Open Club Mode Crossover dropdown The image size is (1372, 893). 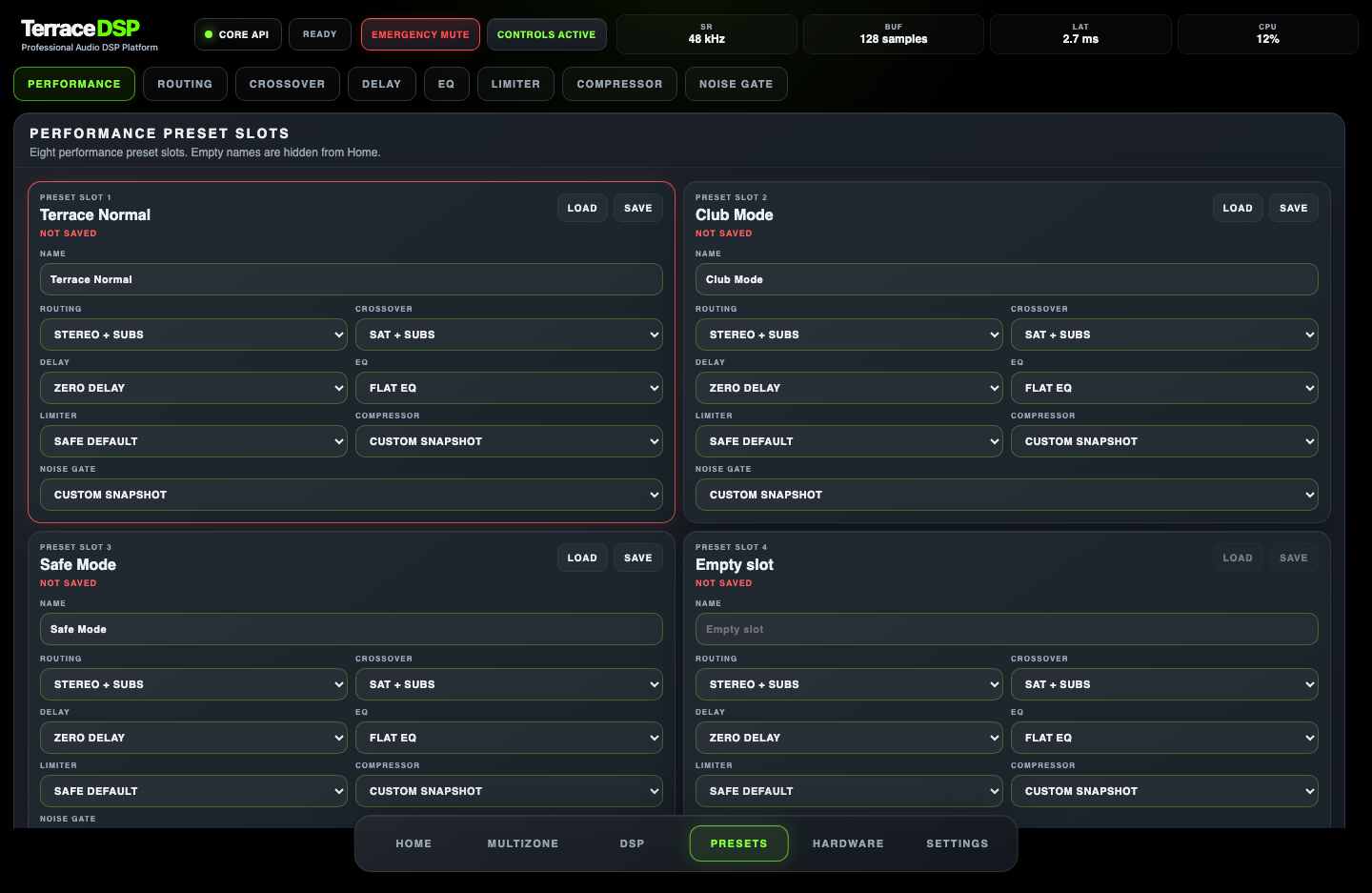pyautogui.click(x=1164, y=335)
